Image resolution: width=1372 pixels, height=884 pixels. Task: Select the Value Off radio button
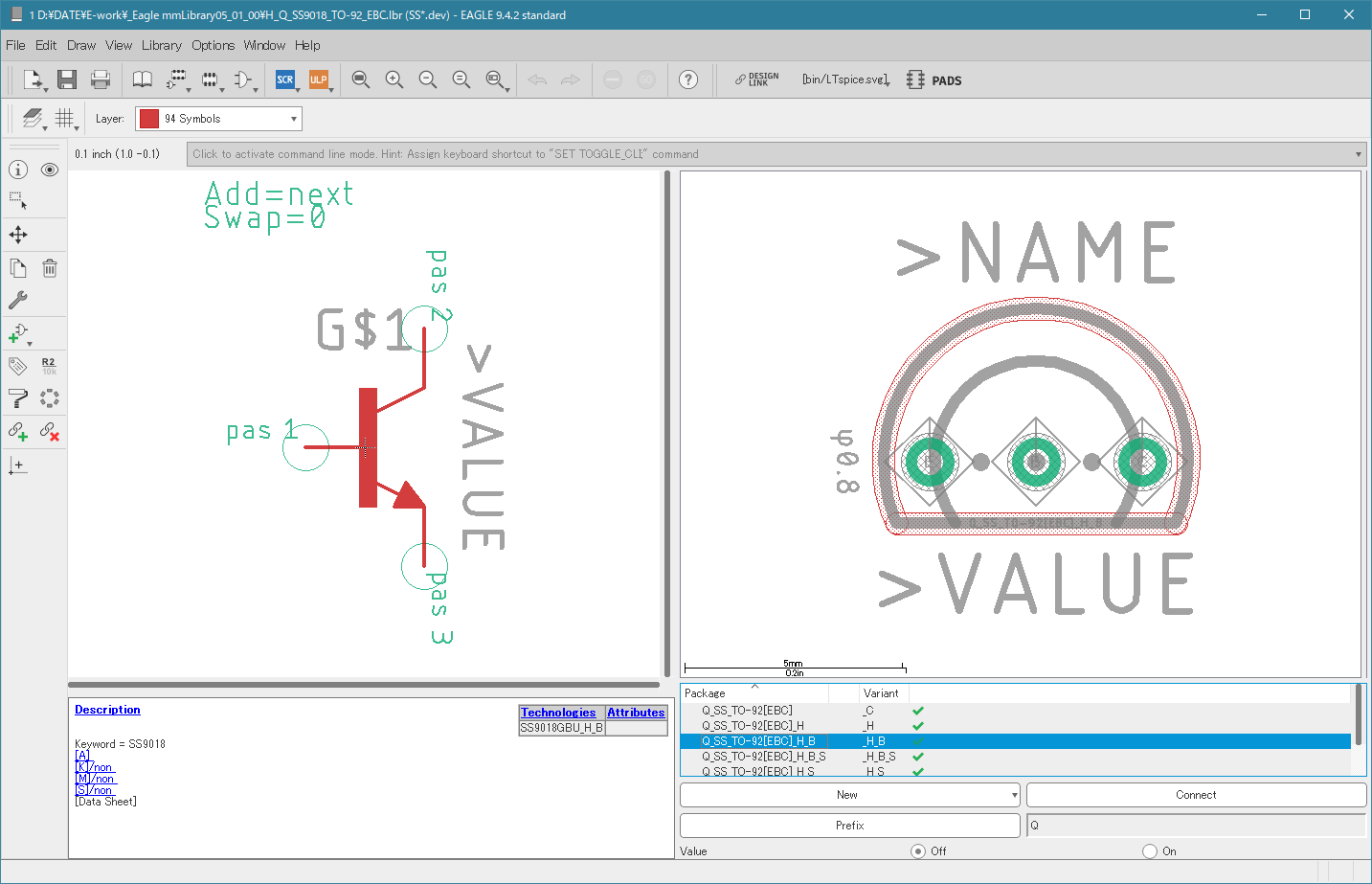point(918,851)
